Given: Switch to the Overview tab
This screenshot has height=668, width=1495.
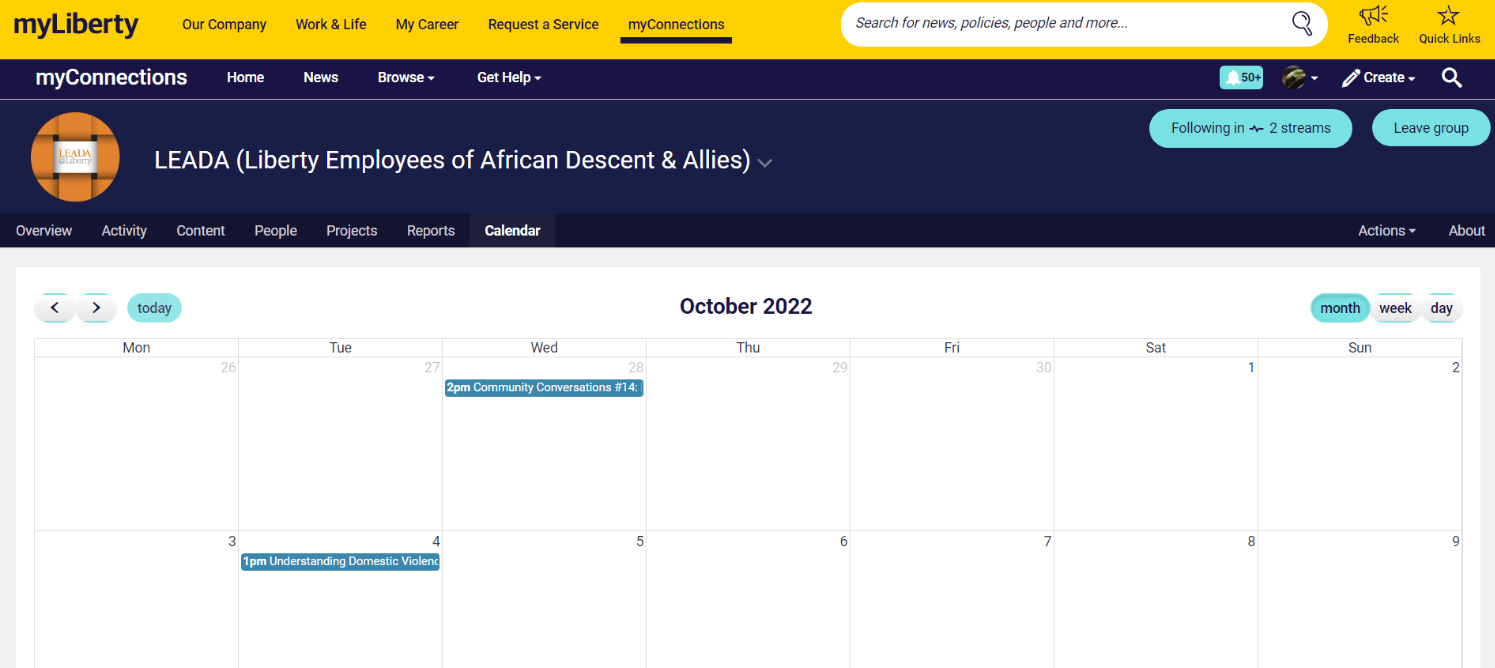Looking at the screenshot, I should click(44, 230).
